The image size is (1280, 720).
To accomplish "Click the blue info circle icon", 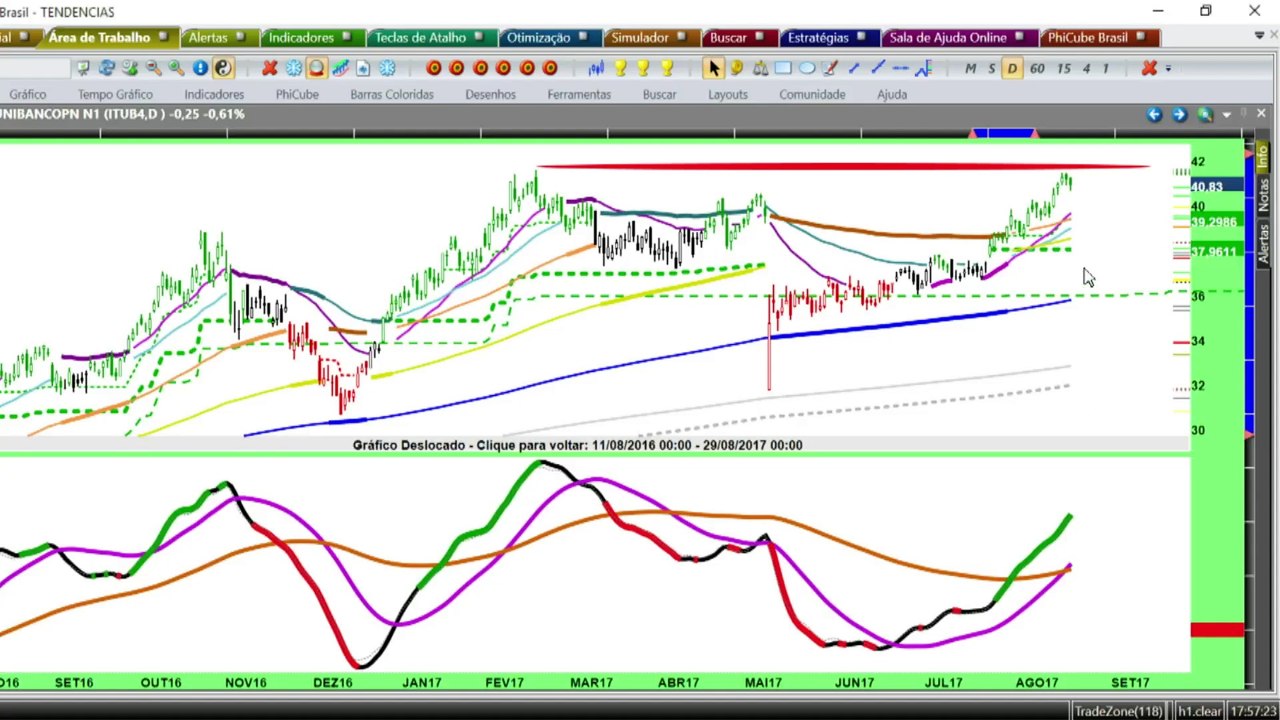I will point(200,68).
